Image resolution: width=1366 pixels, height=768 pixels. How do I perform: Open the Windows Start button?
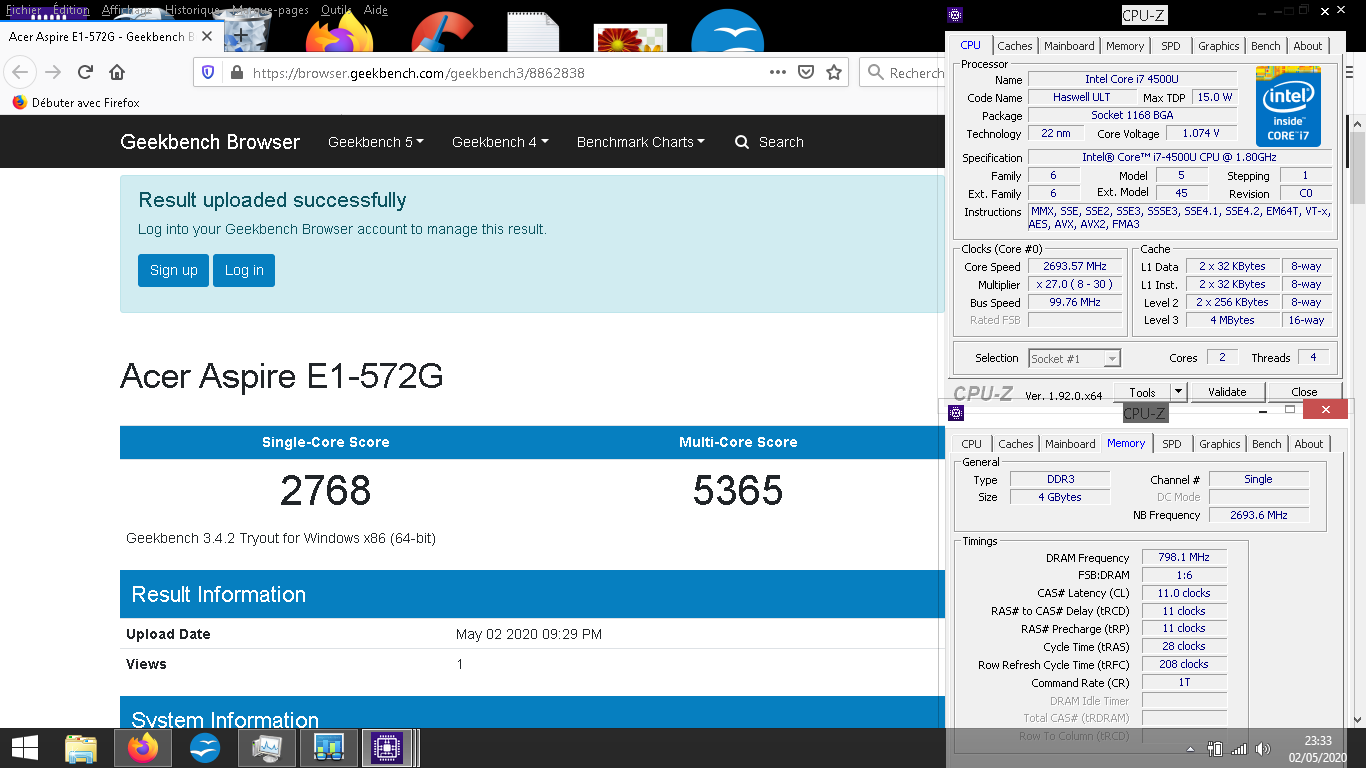click(24, 747)
